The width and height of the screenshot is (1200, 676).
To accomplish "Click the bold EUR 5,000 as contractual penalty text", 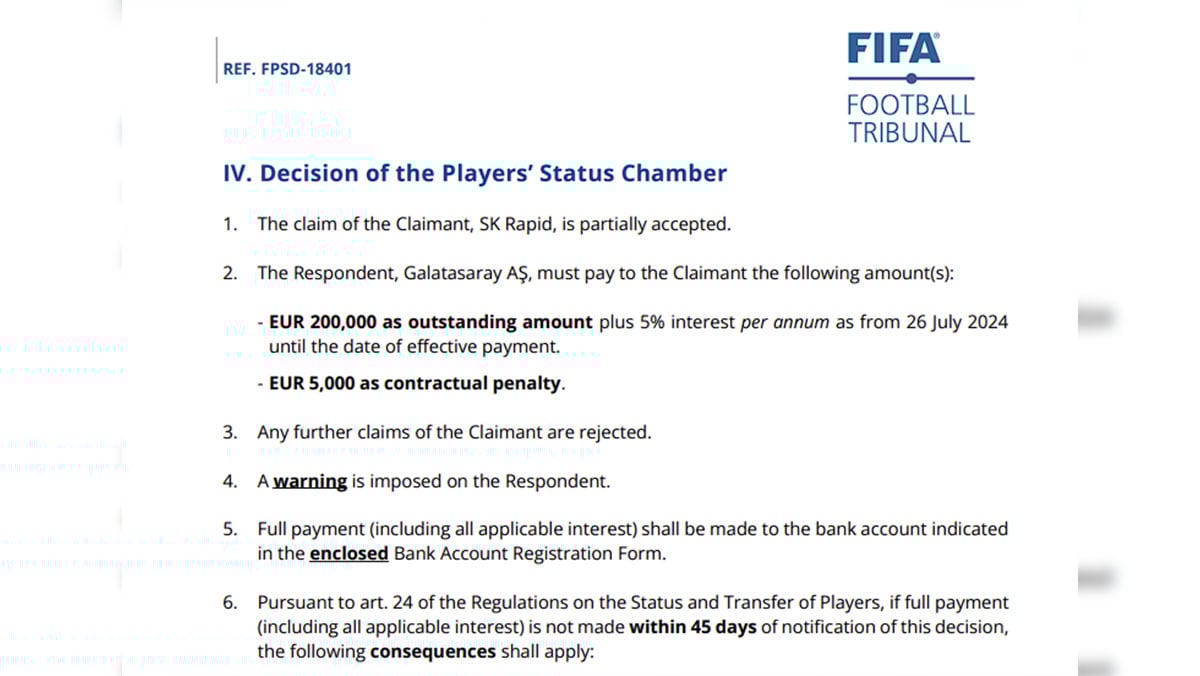I will [416, 383].
